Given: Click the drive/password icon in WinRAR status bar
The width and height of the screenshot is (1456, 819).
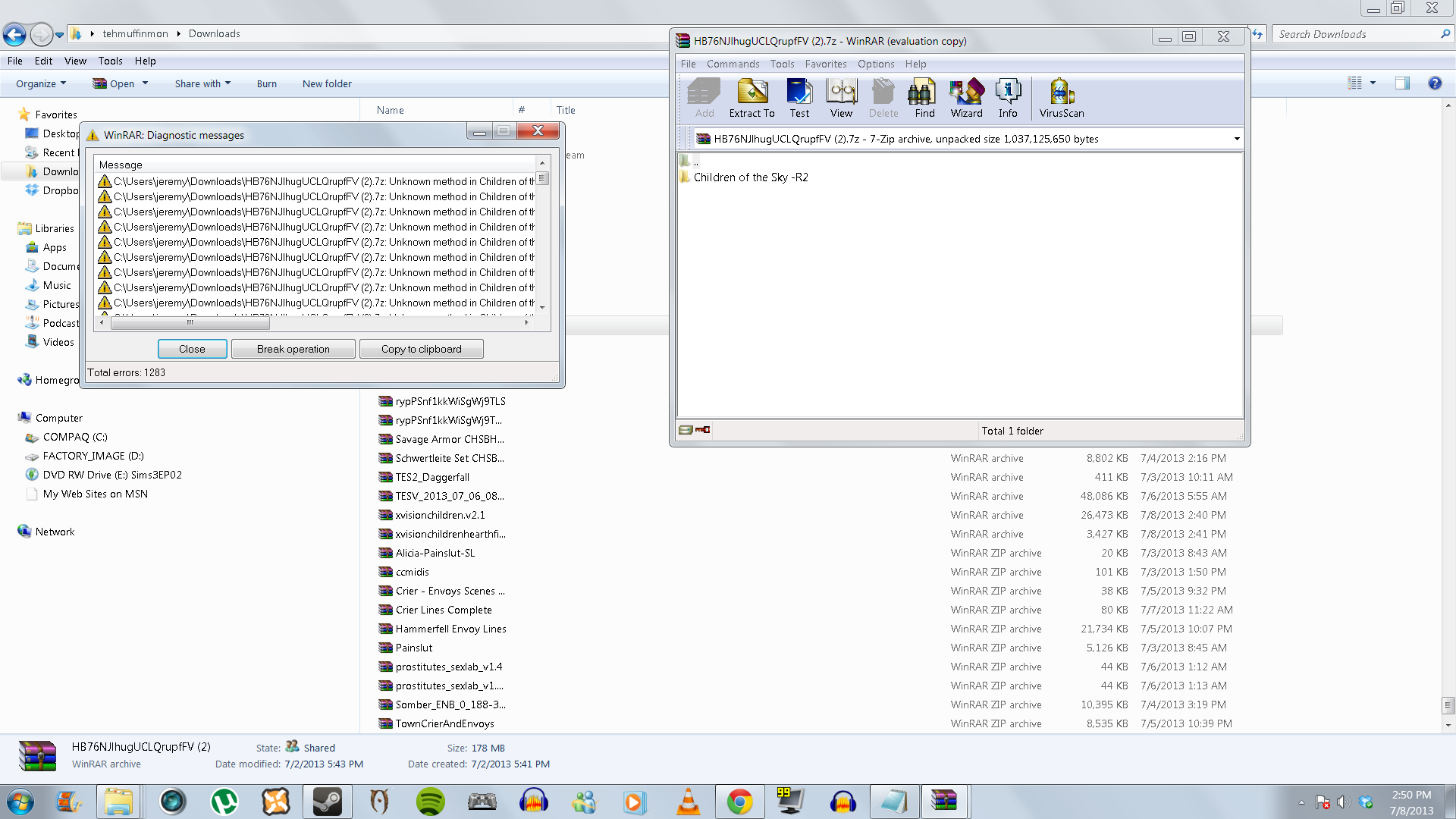Looking at the screenshot, I should (x=695, y=430).
